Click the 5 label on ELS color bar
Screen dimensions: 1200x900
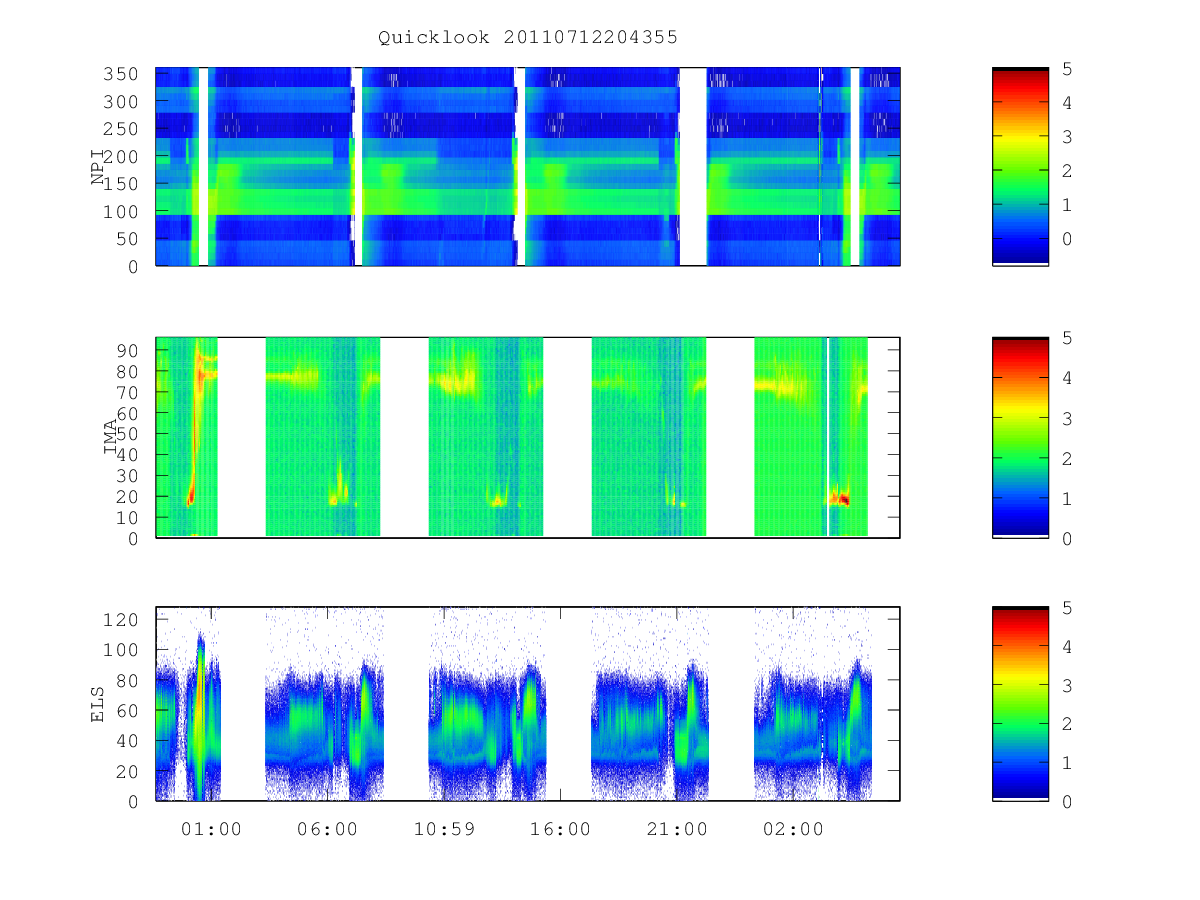(1067, 608)
